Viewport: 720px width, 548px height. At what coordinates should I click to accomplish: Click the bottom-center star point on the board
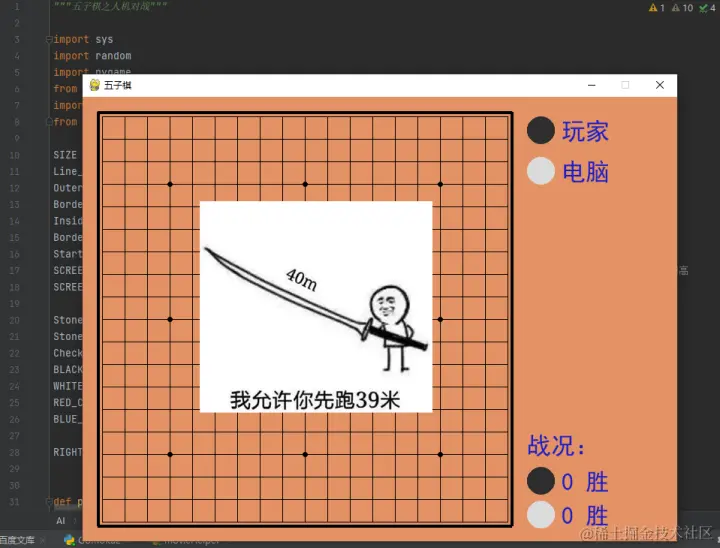305,454
